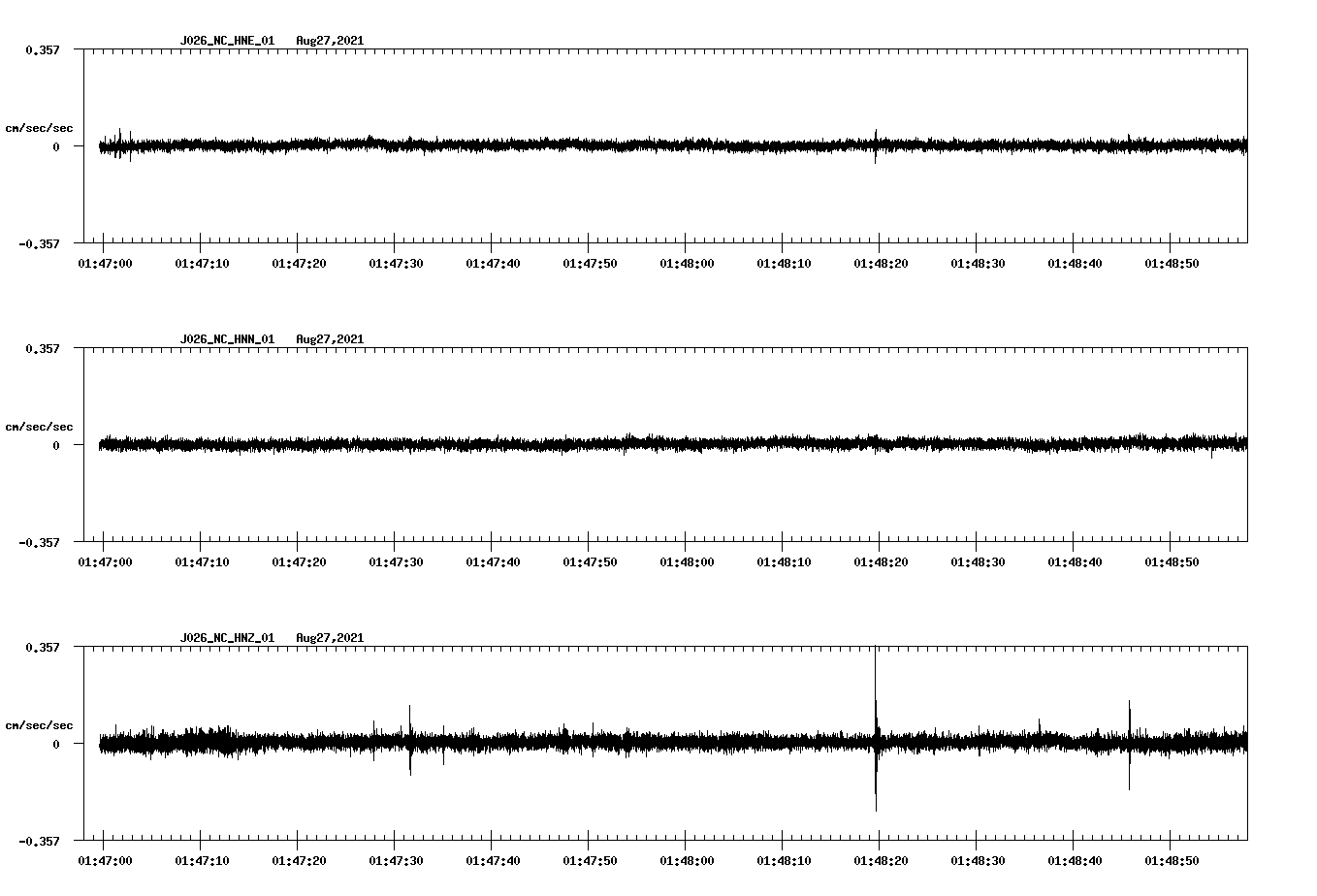Image resolution: width=1317 pixels, height=896 pixels.
Task: Click the 01:48:20 spike on the HNE trace
Action: click(876, 146)
